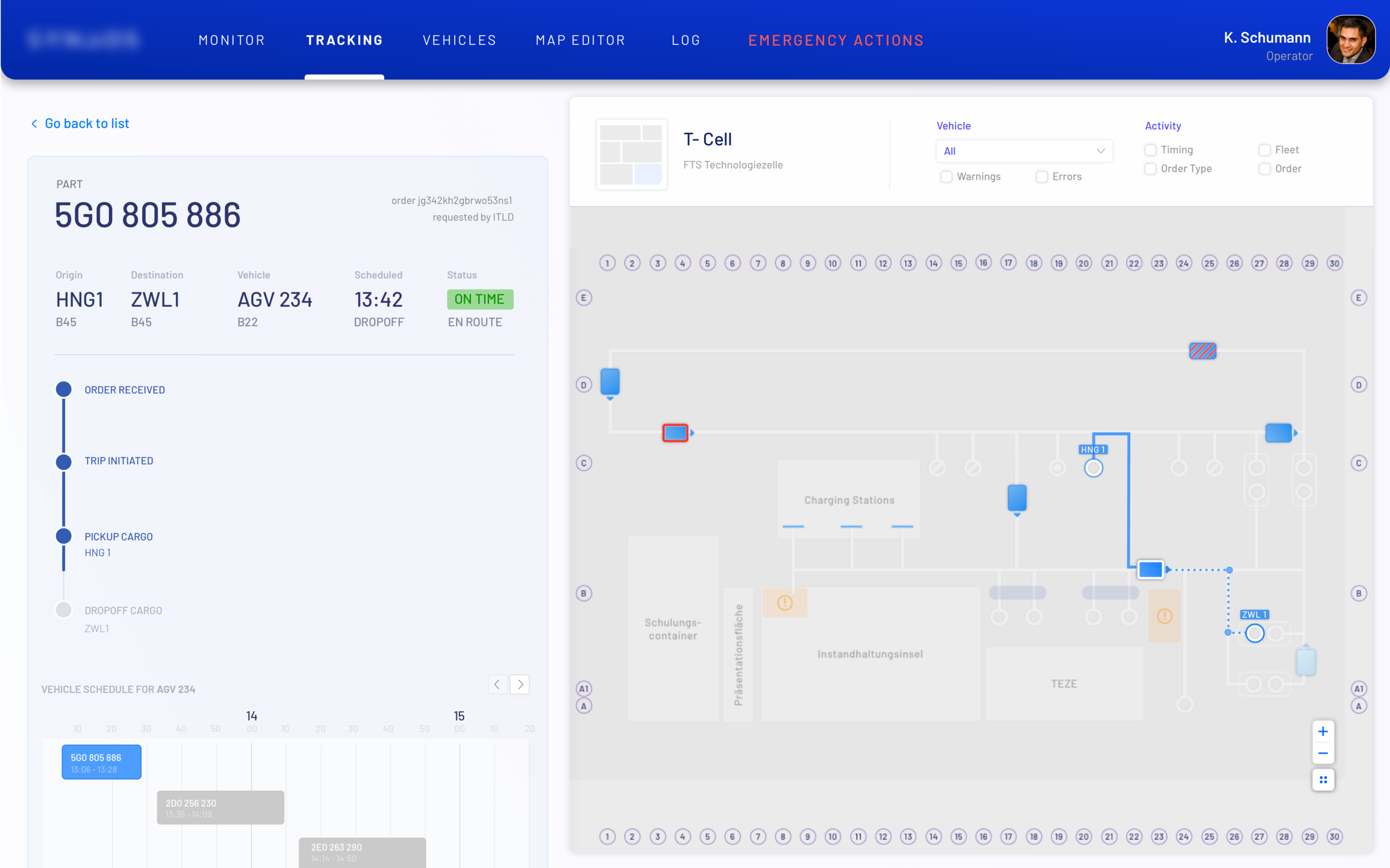Click the map zoom in plus button
This screenshot has height=868, width=1390.
1323,731
